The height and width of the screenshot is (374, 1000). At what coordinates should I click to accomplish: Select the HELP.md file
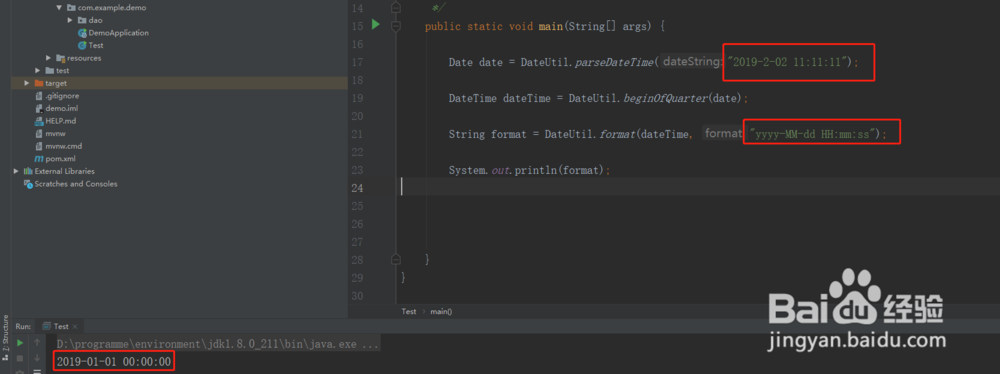(x=61, y=121)
